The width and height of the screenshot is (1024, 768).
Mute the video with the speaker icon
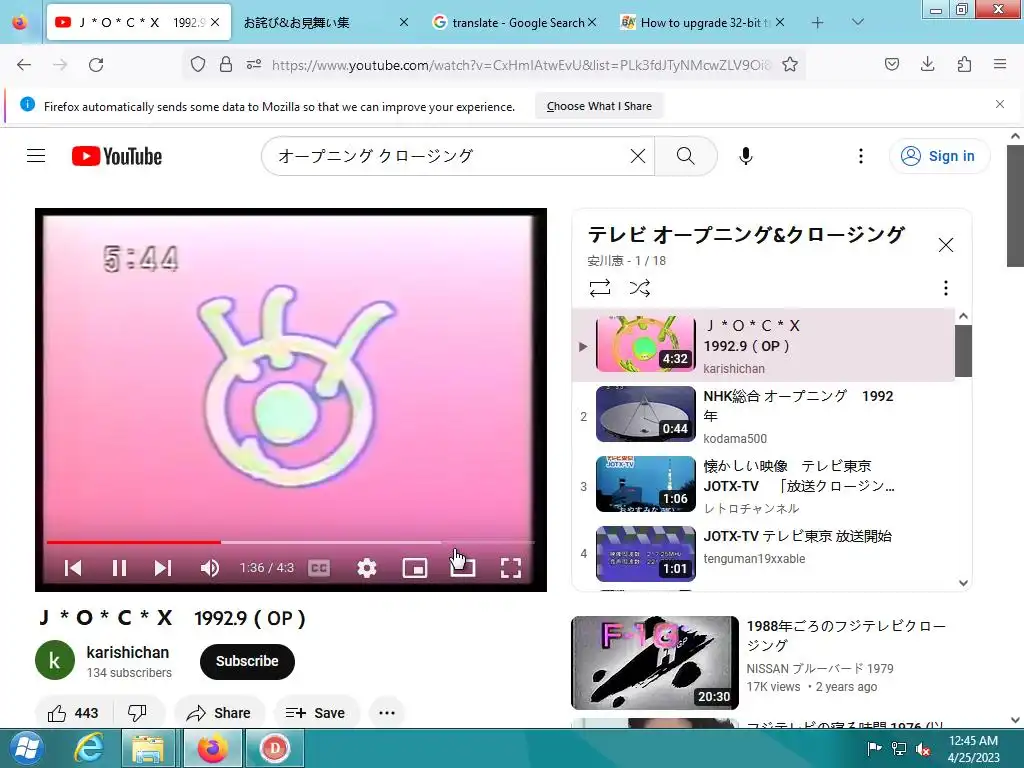(x=209, y=568)
